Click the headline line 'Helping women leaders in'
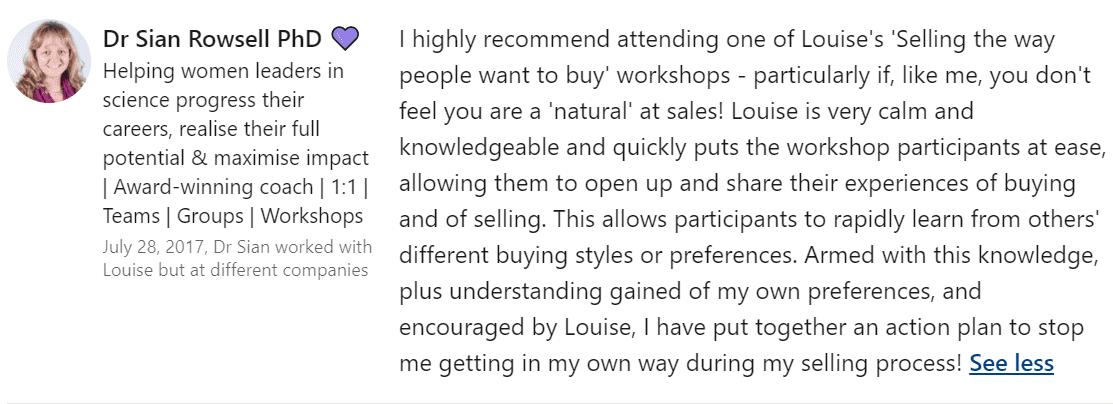1113x404 pixels. 223,72
